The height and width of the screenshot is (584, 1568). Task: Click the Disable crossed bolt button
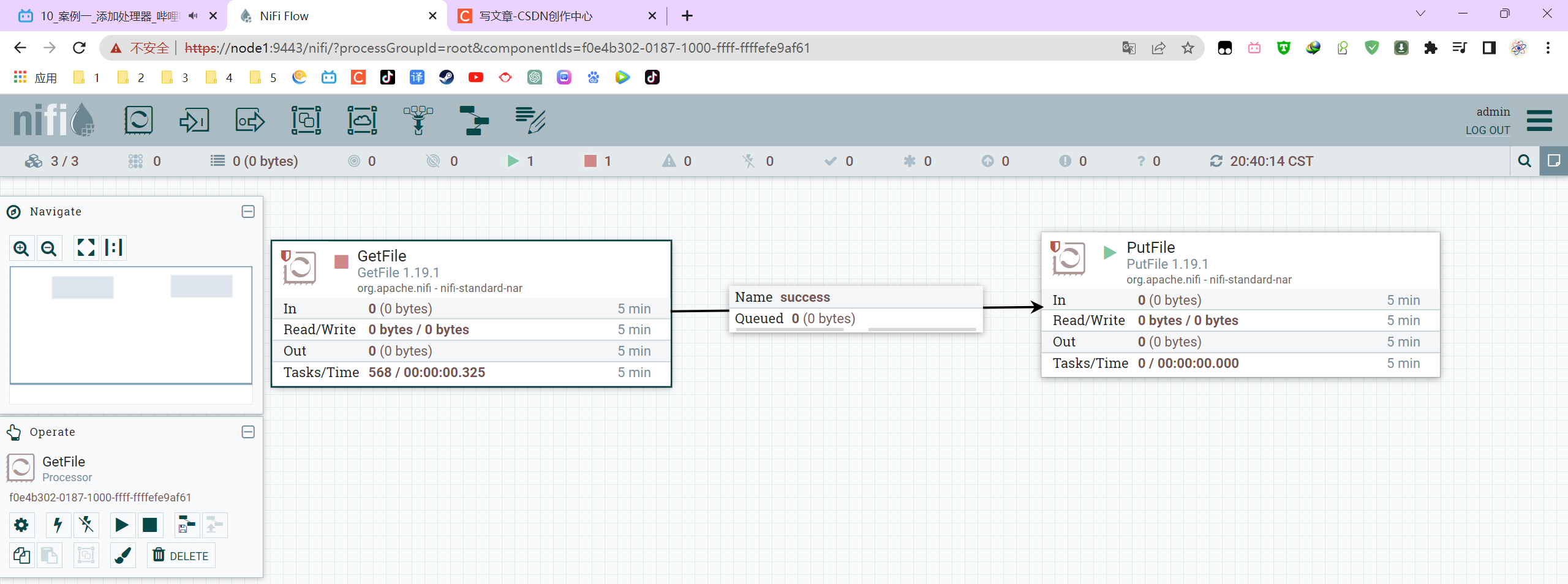(86, 525)
